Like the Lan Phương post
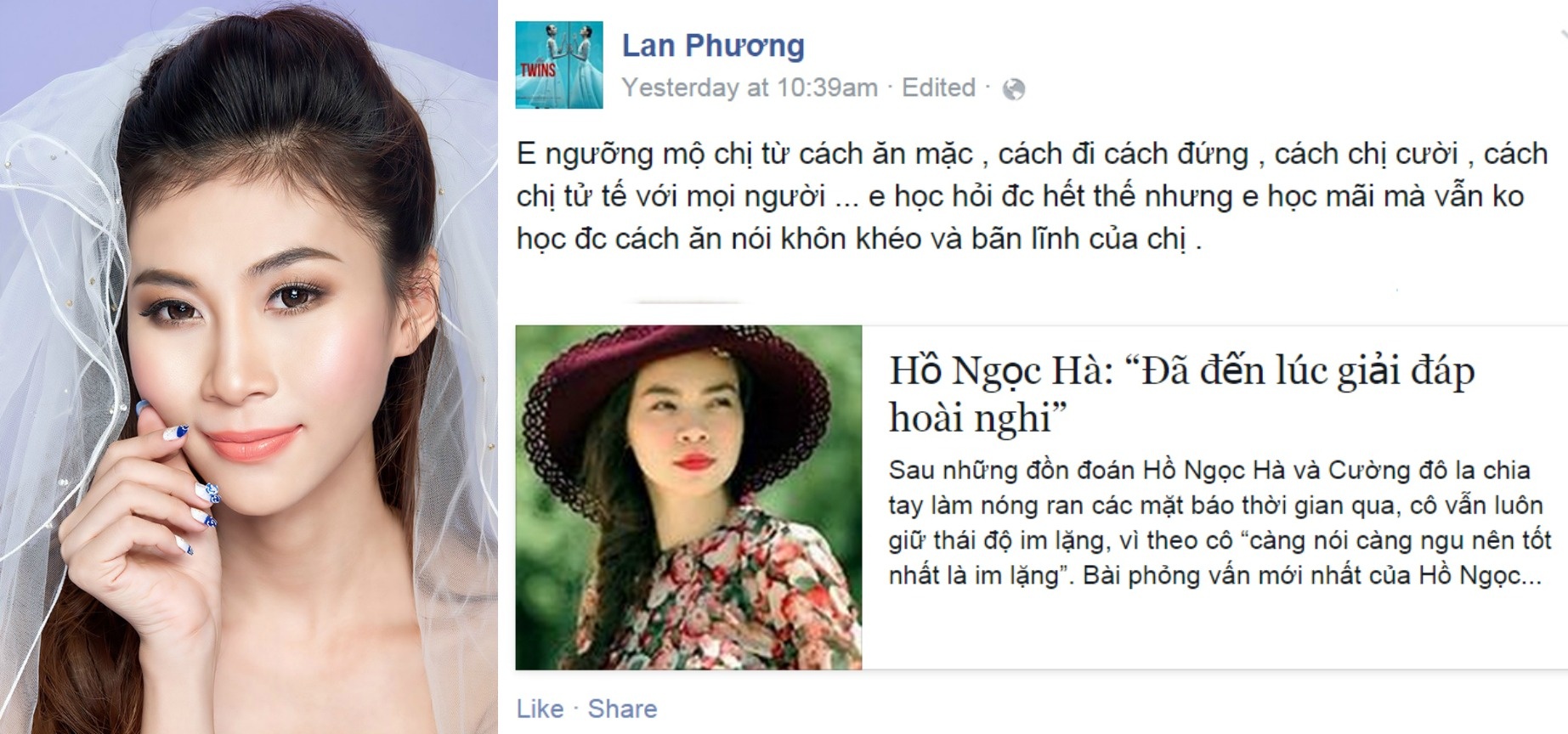The height and width of the screenshot is (734, 1568). (540, 709)
